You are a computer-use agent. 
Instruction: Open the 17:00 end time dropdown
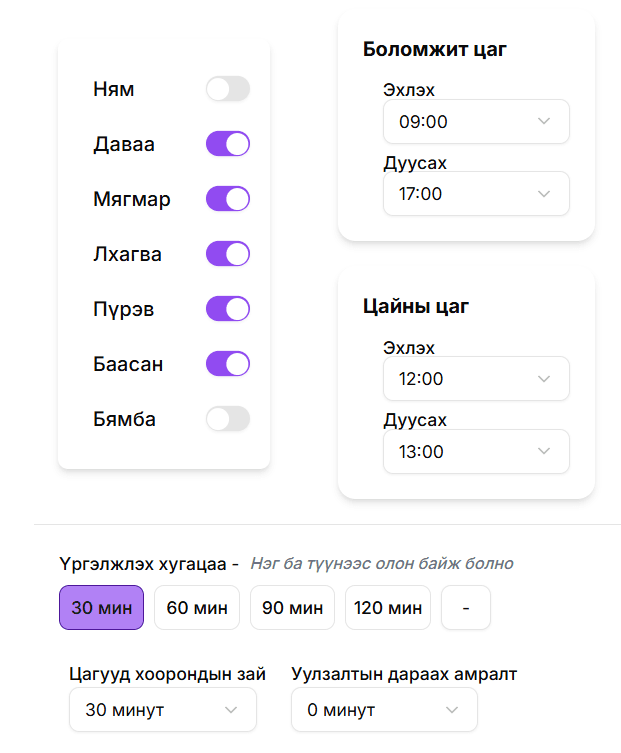pyautogui.click(x=475, y=194)
